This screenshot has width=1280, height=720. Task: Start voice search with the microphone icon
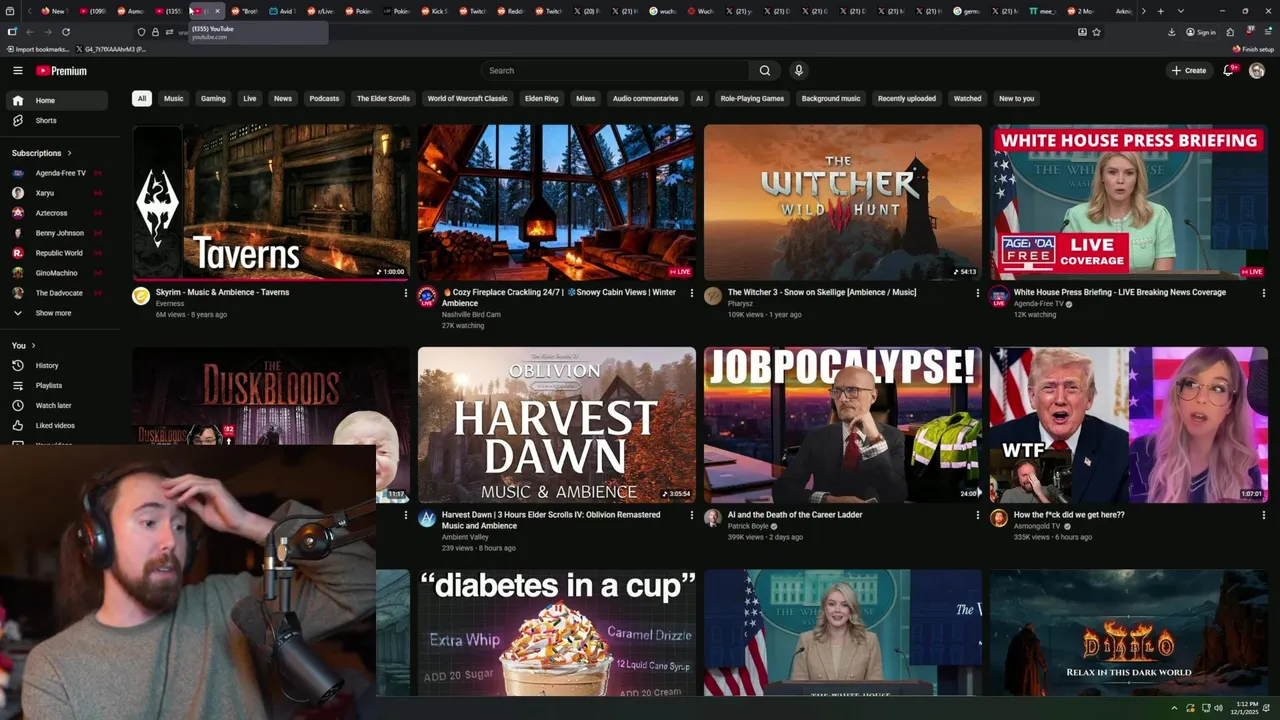coord(798,71)
